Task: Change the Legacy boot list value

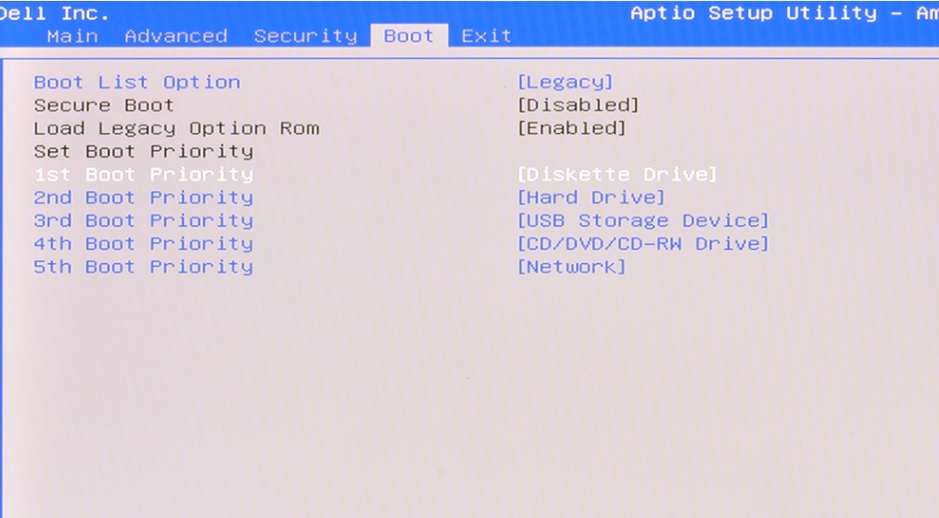Action: [565, 82]
